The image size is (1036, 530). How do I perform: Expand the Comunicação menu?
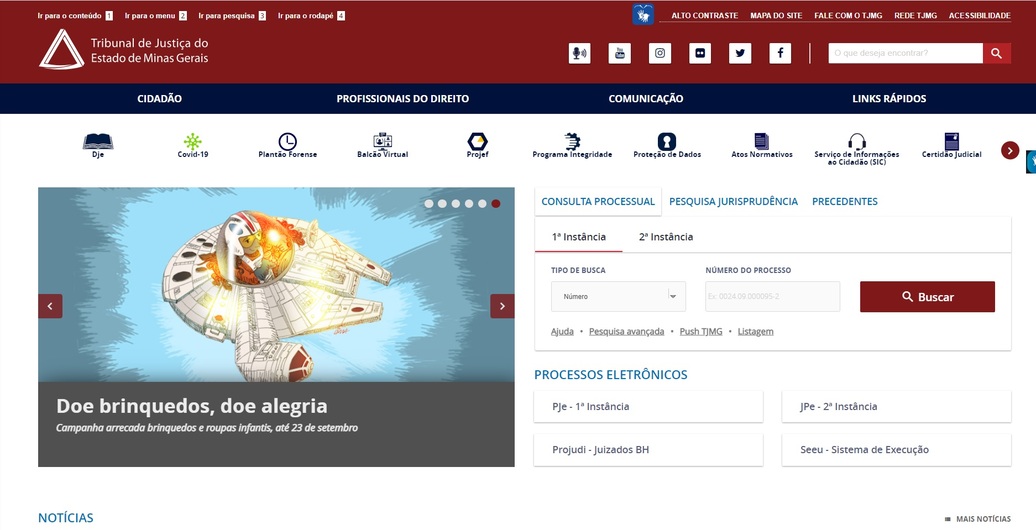tap(646, 98)
